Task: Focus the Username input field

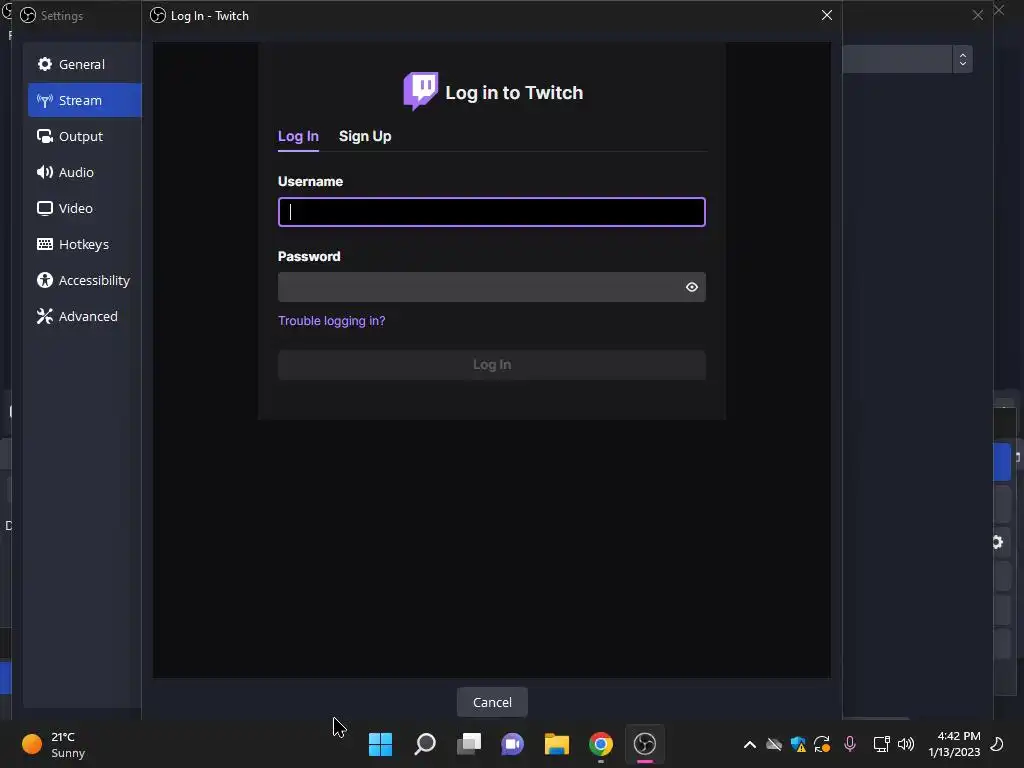Action: tap(492, 212)
